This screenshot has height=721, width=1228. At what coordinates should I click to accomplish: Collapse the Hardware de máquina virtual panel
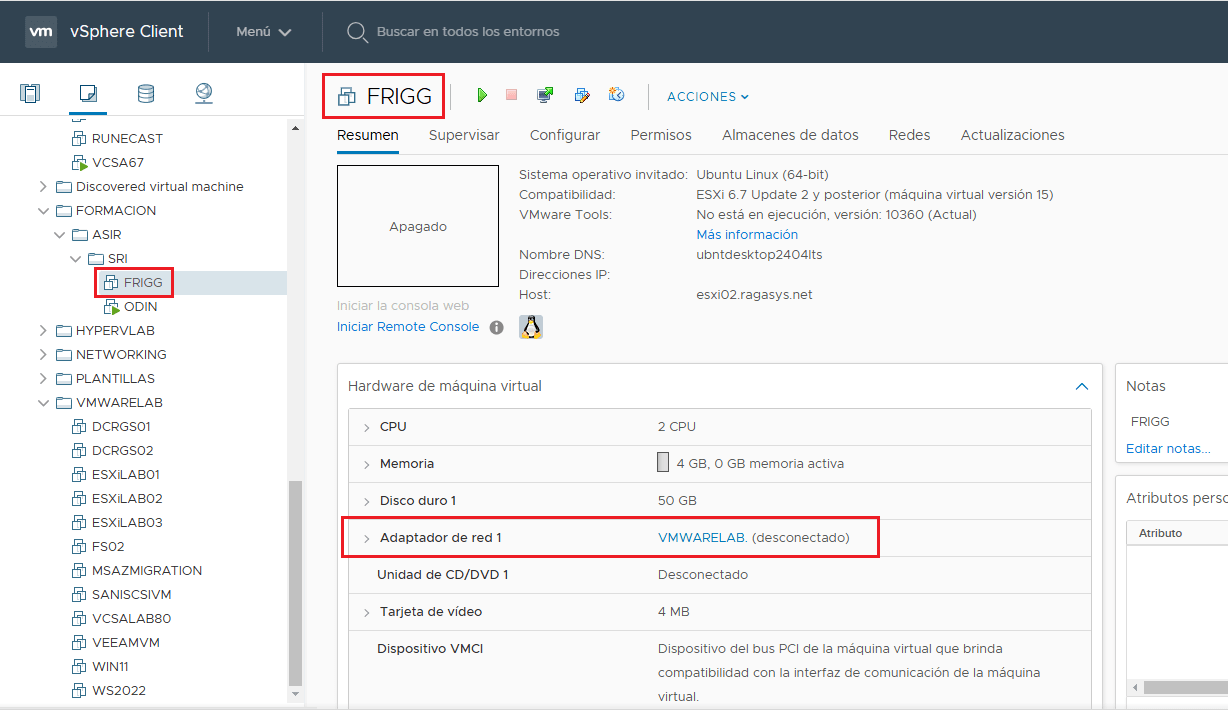point(1081,386)
